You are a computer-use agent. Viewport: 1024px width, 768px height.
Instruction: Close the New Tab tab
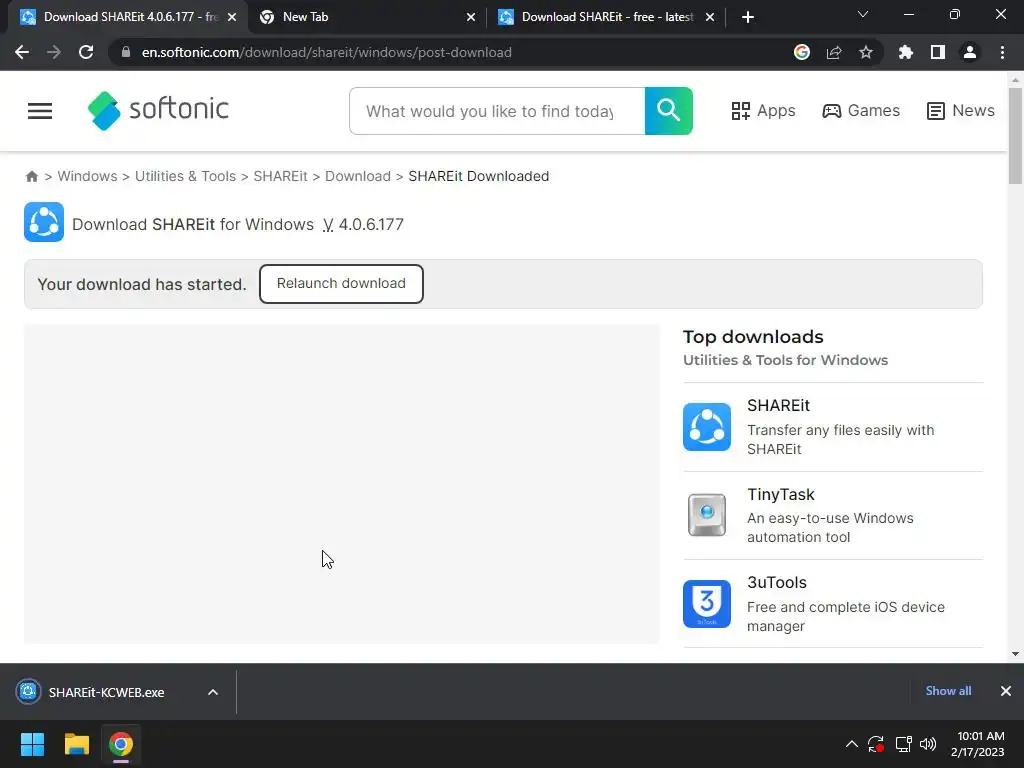tap(471, 17)
